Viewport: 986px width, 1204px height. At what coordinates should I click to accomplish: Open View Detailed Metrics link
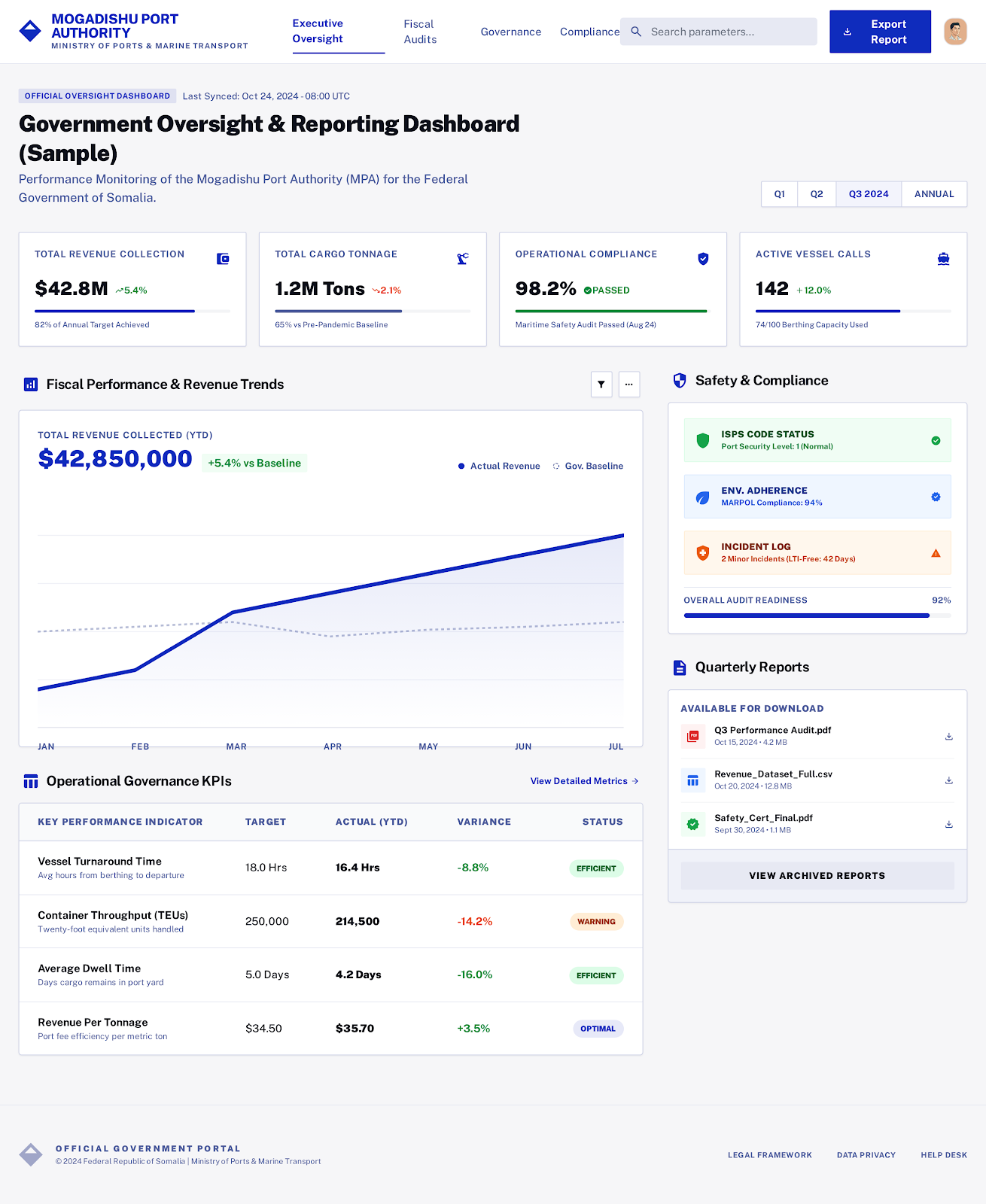(x=584, y=781)
